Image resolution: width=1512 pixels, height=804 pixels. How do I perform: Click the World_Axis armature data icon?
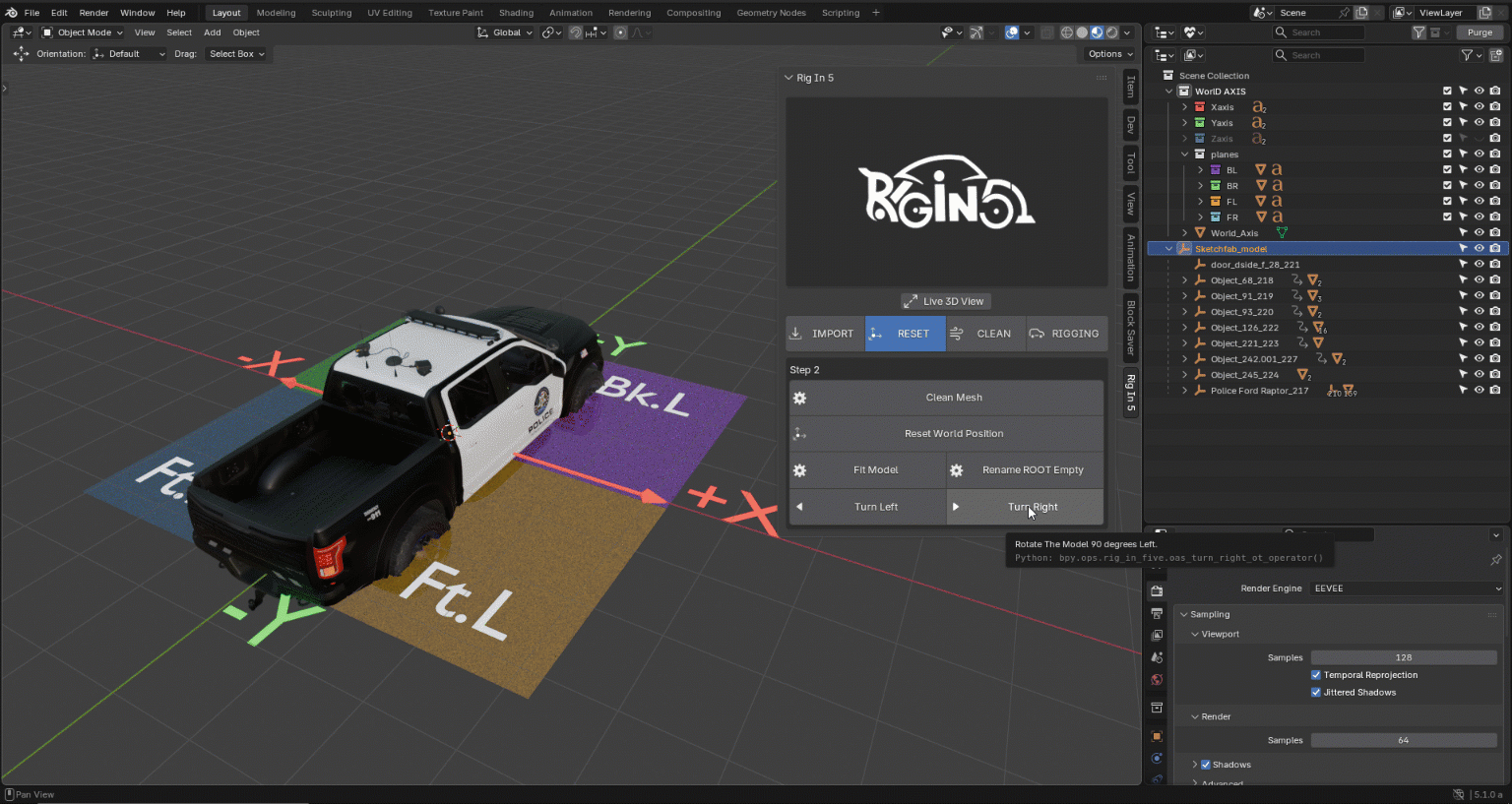click(x=1282, y=233)
